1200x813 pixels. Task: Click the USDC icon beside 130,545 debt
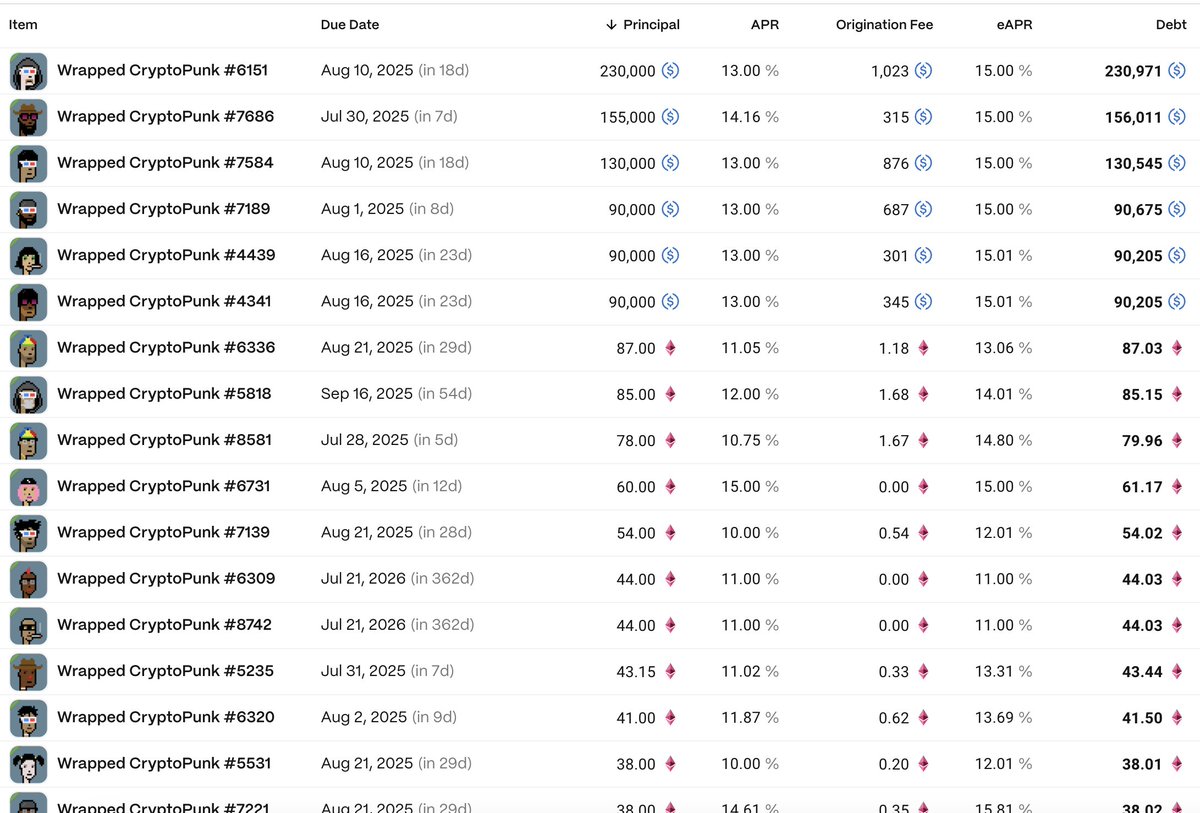pos(1177,163)
